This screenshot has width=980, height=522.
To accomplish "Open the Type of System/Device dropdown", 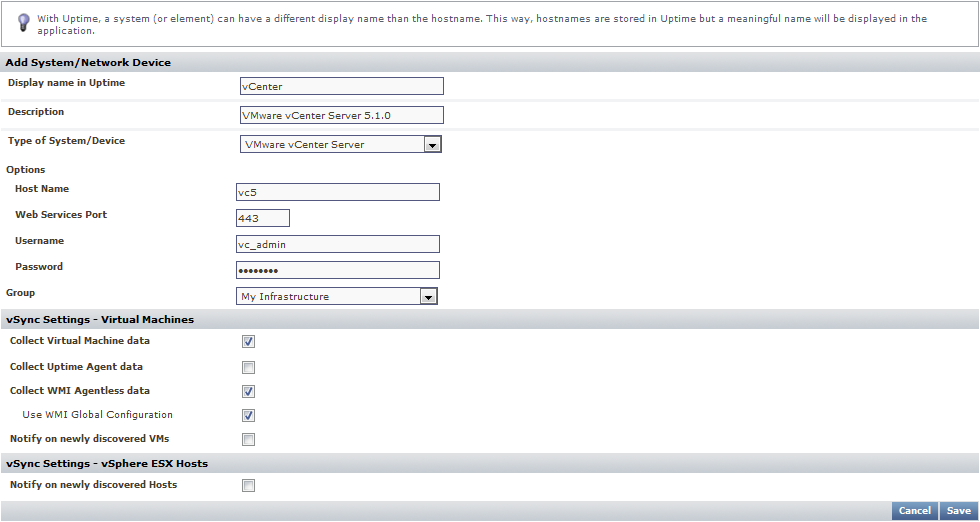I will pos(432,145).
